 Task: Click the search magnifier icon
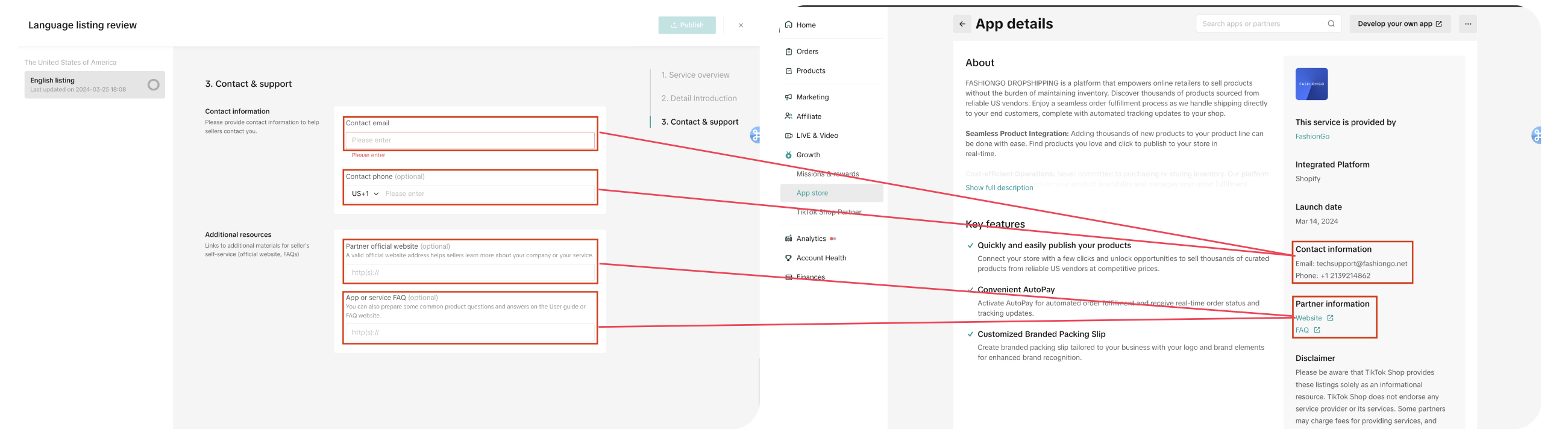point(1331,23)
